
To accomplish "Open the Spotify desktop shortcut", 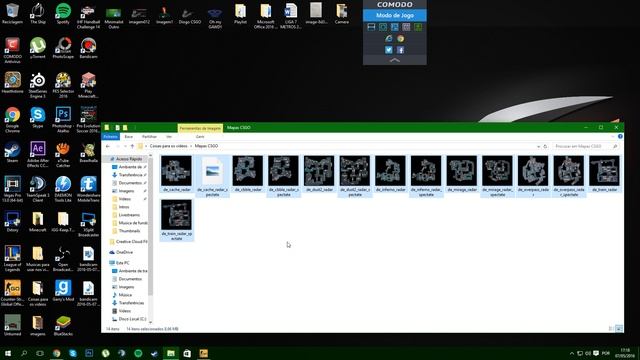I will tap(63, 13).
